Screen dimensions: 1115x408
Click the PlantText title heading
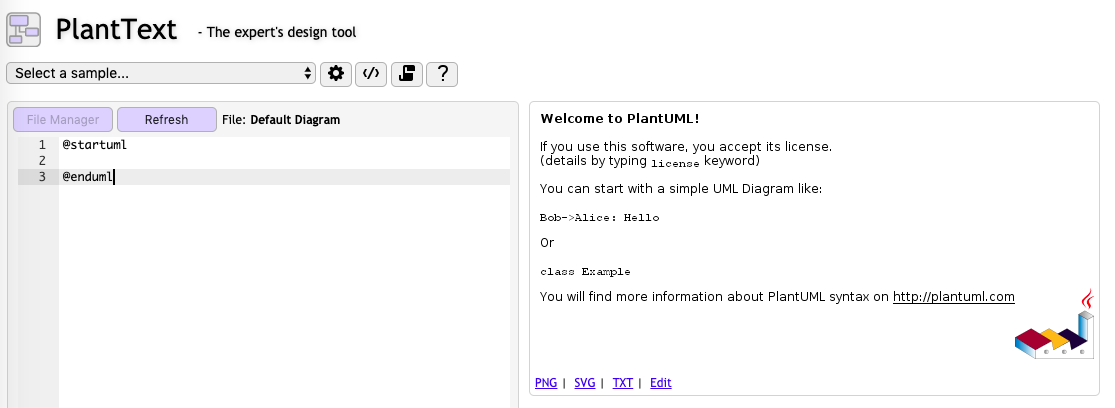click(117, 30)
